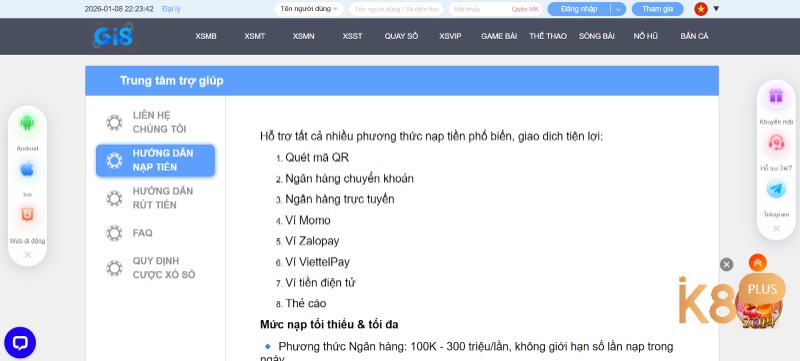Open the THỂ THAO menu
The image size is (800, 361).
point(548,36)
